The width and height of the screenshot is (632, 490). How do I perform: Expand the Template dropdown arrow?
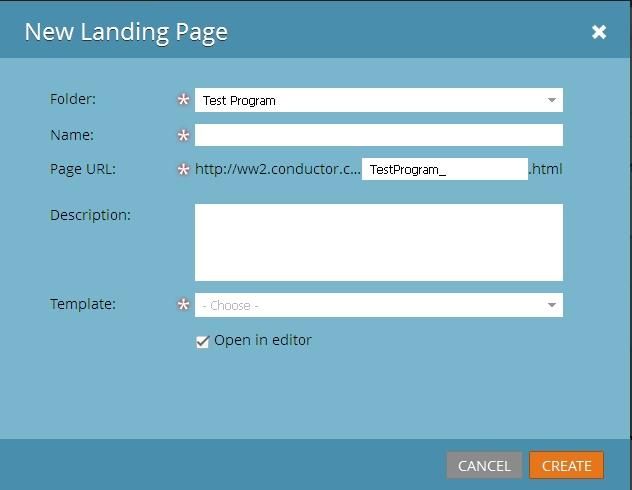click(552, 305)
